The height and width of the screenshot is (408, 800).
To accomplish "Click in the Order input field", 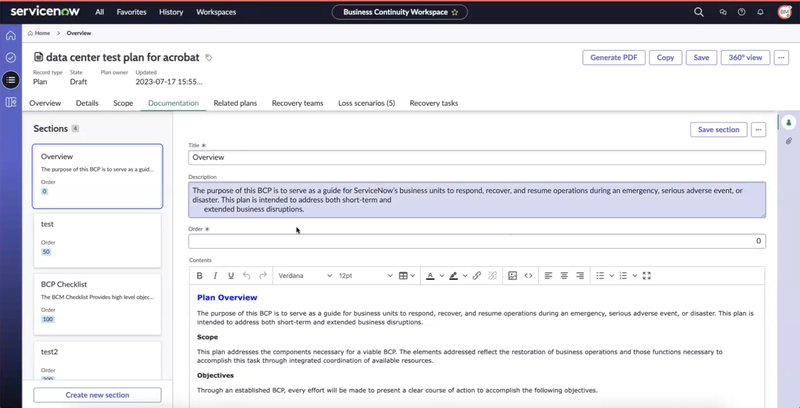I will (477, 241).
